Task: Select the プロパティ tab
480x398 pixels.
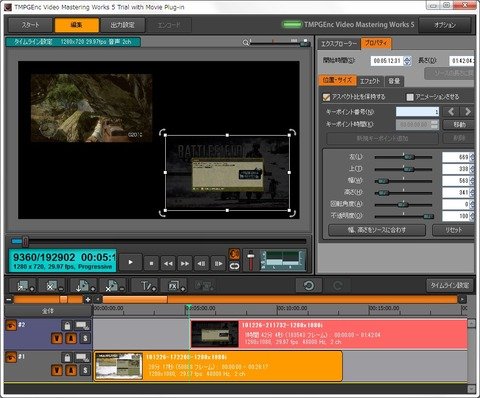Action: pyautogui.click(x=376, y=43)
